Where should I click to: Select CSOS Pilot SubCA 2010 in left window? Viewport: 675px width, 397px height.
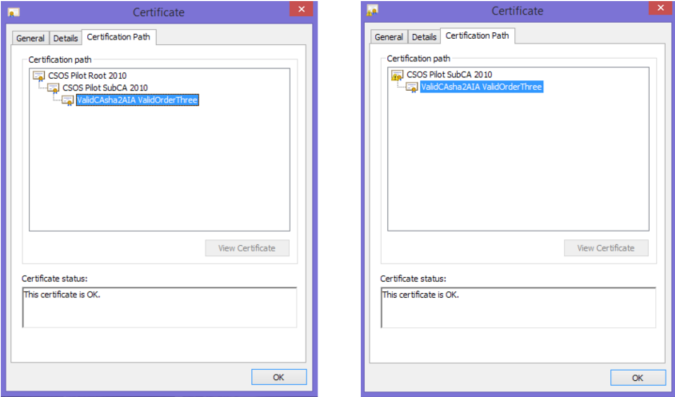tap(105, 88)
